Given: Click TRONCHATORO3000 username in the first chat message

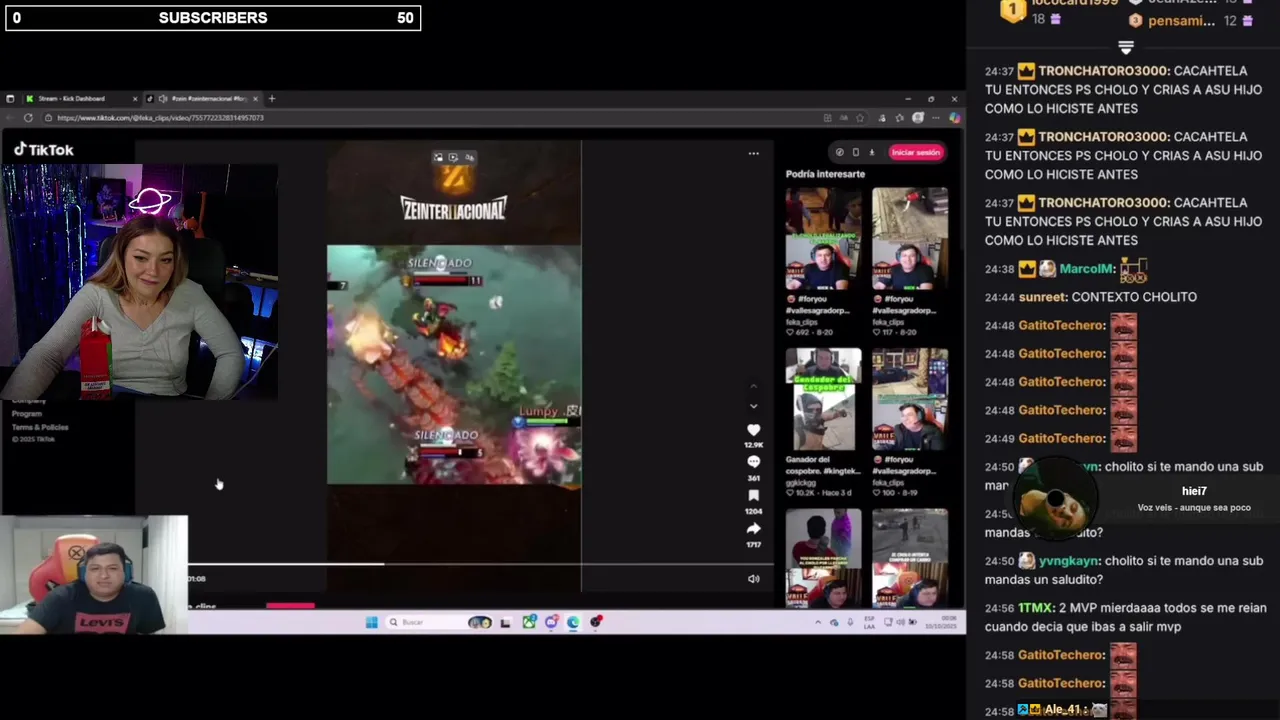Looking at the screenshot, I should 1103,71.
